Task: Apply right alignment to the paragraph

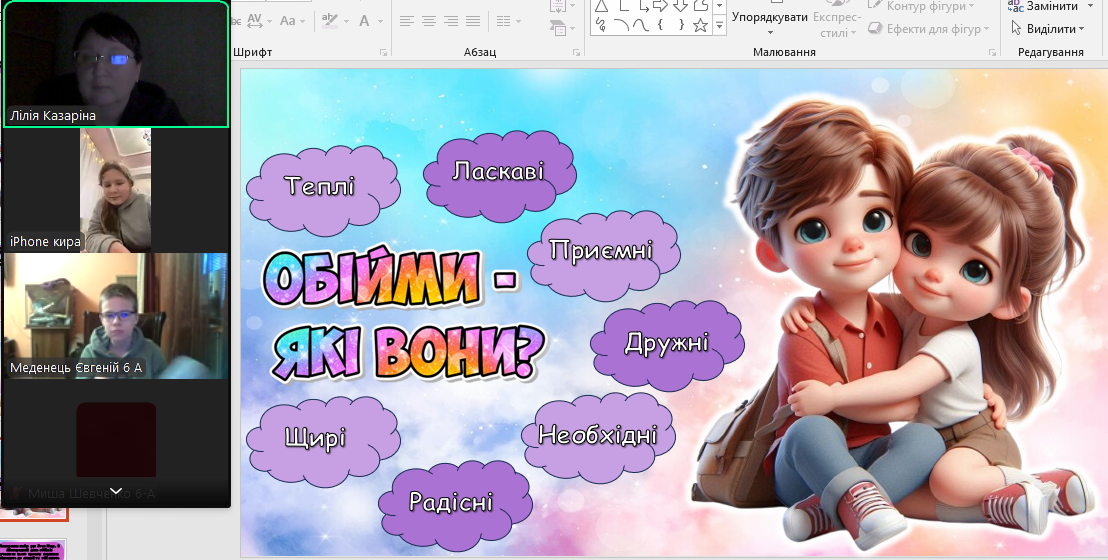Action: pos(451,21)
